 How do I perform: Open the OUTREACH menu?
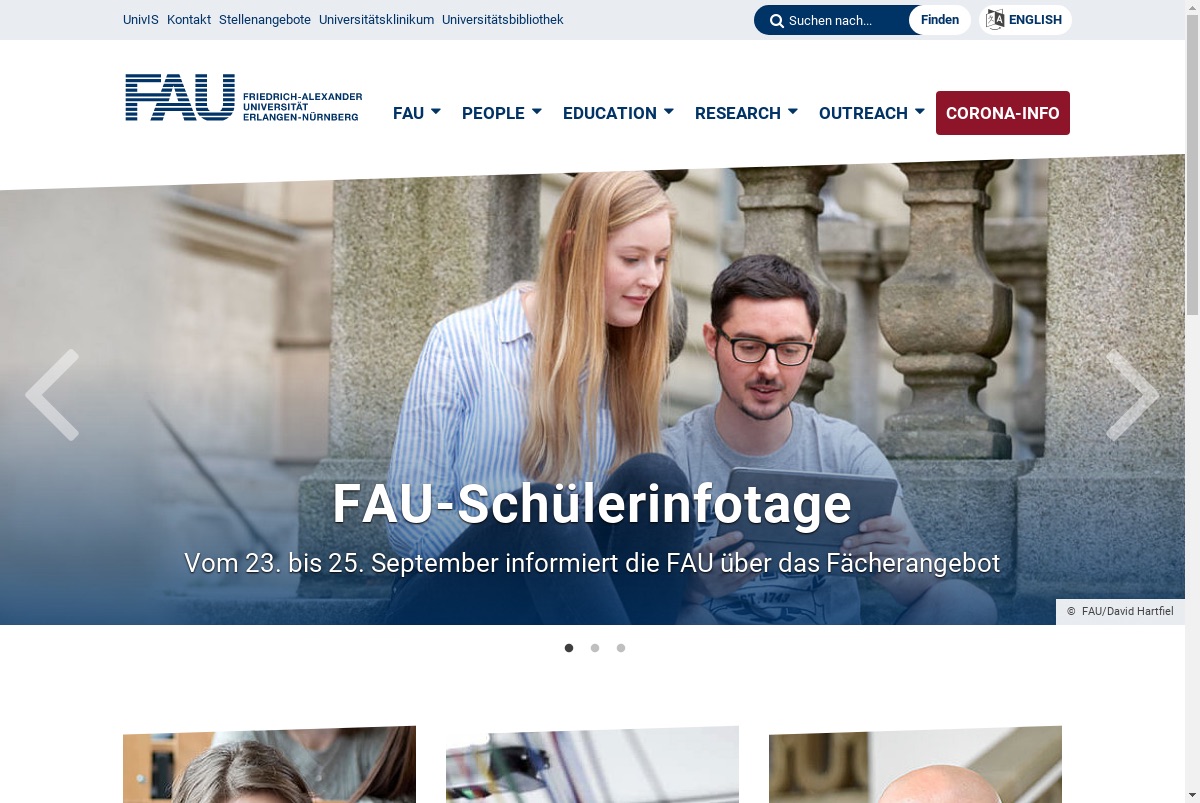pyautogui.click(x=872, y=113)
